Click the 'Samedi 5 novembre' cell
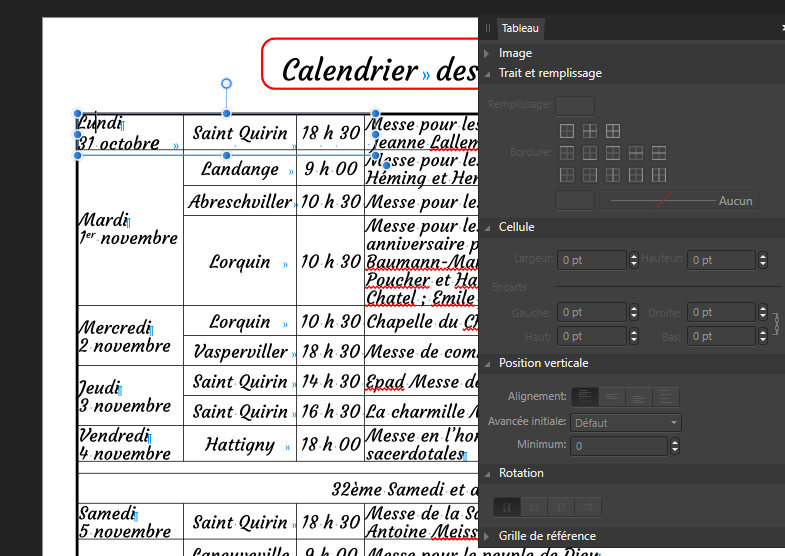Image resolution: width=785 pixels, height=556 pixels. coord(131,521)
